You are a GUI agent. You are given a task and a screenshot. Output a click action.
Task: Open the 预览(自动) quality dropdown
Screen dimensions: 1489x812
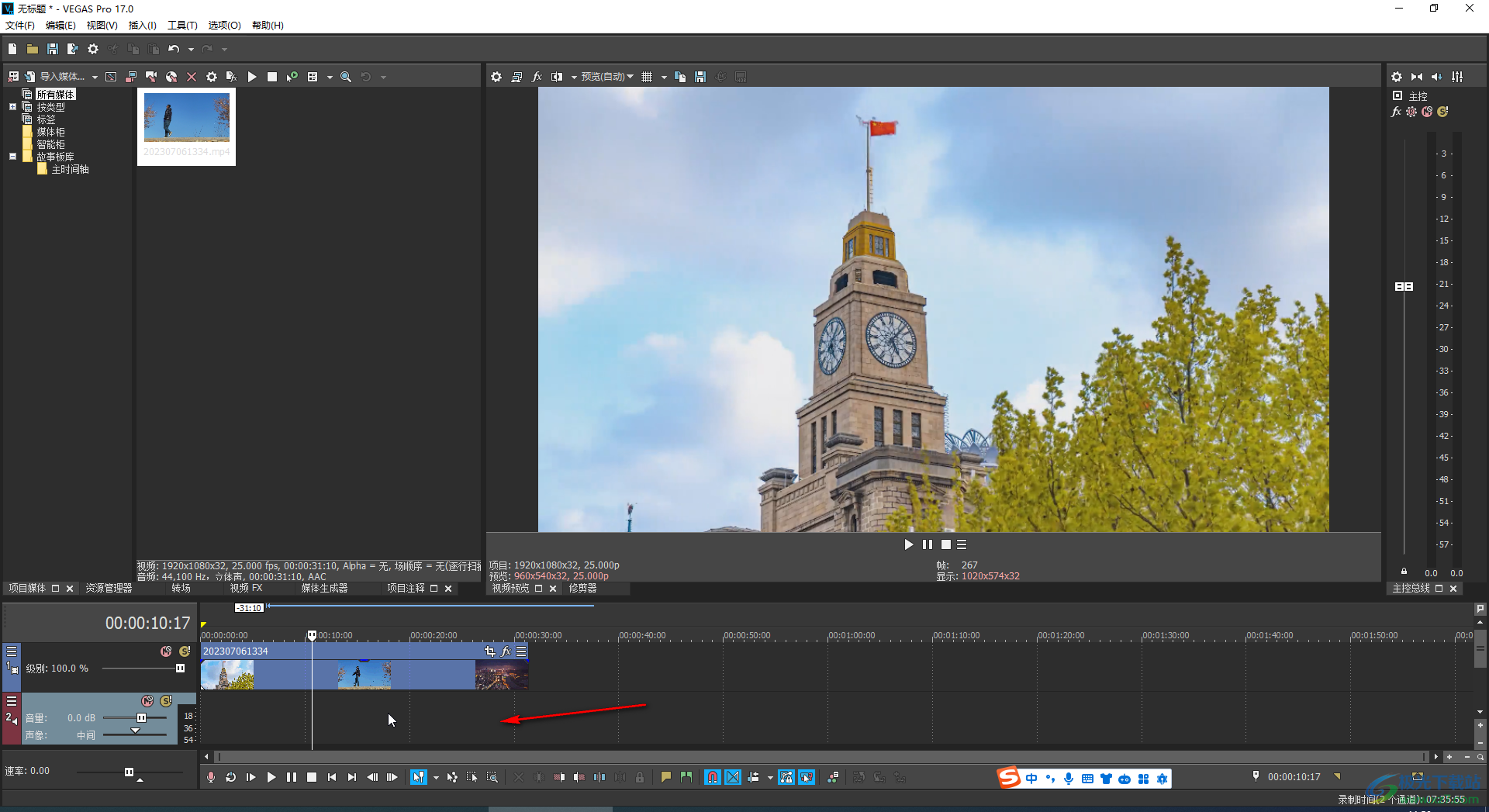(x=608, y=77)
